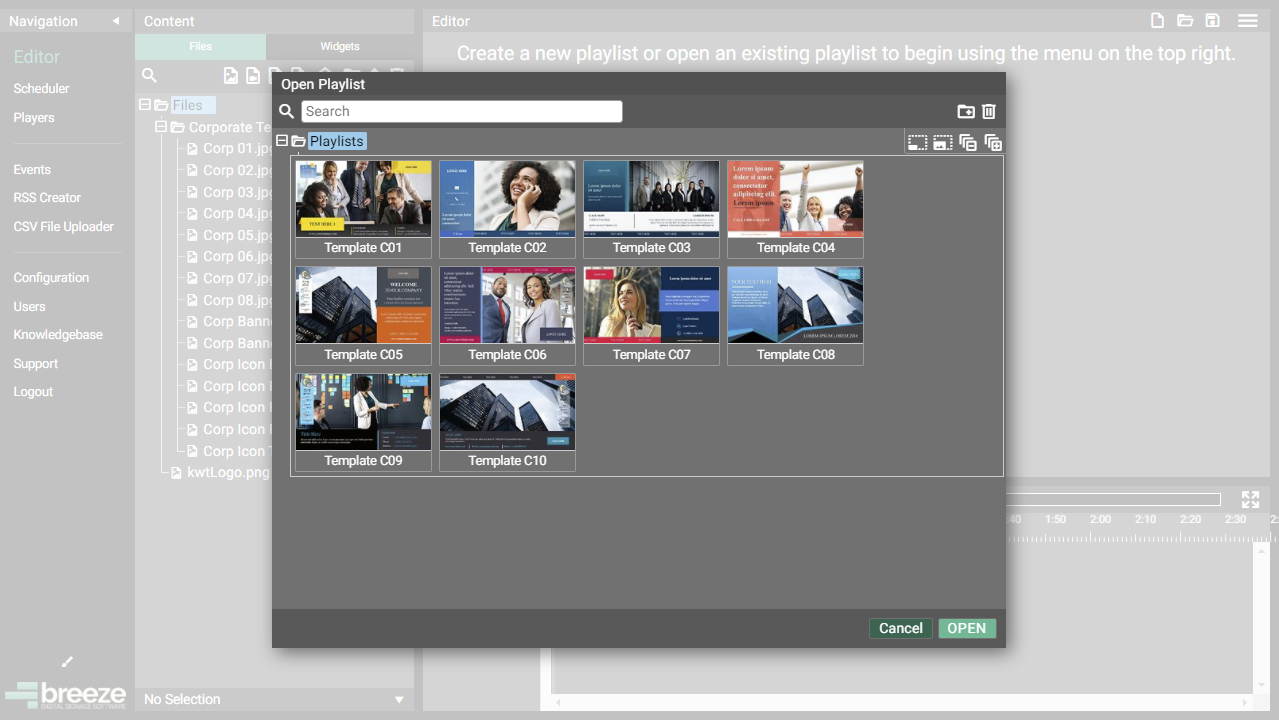Click new playlist icon in Editor header
This screenshot has width=1279, height=720.
(1157, 21)
